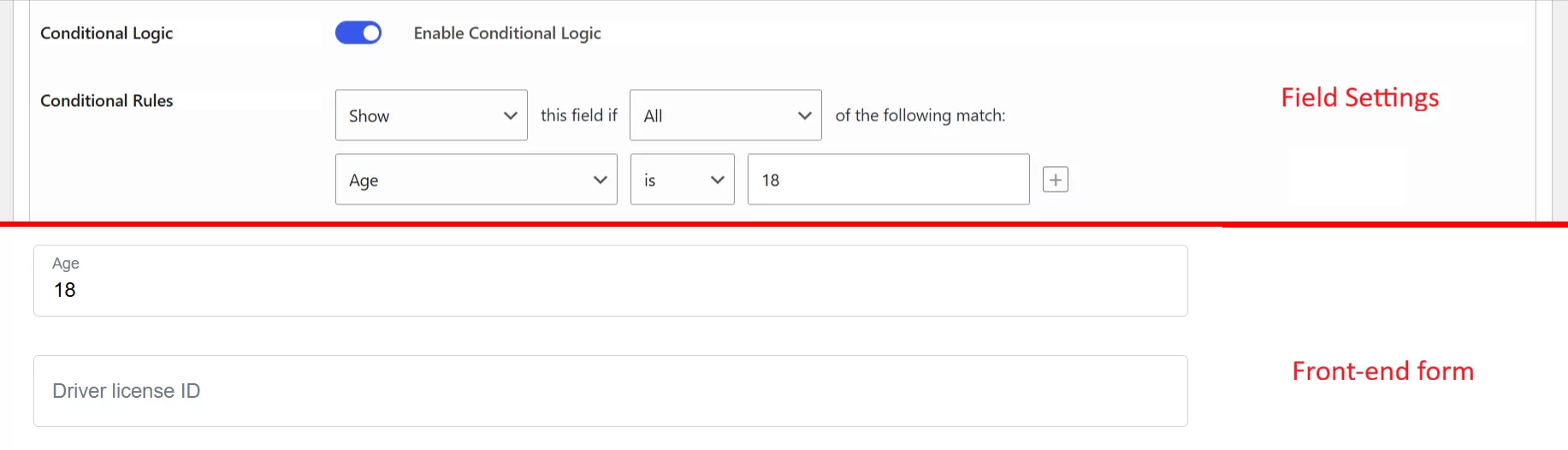
Task: Add another conditional rule with plus icon
Action: (x=1056, y=180)
